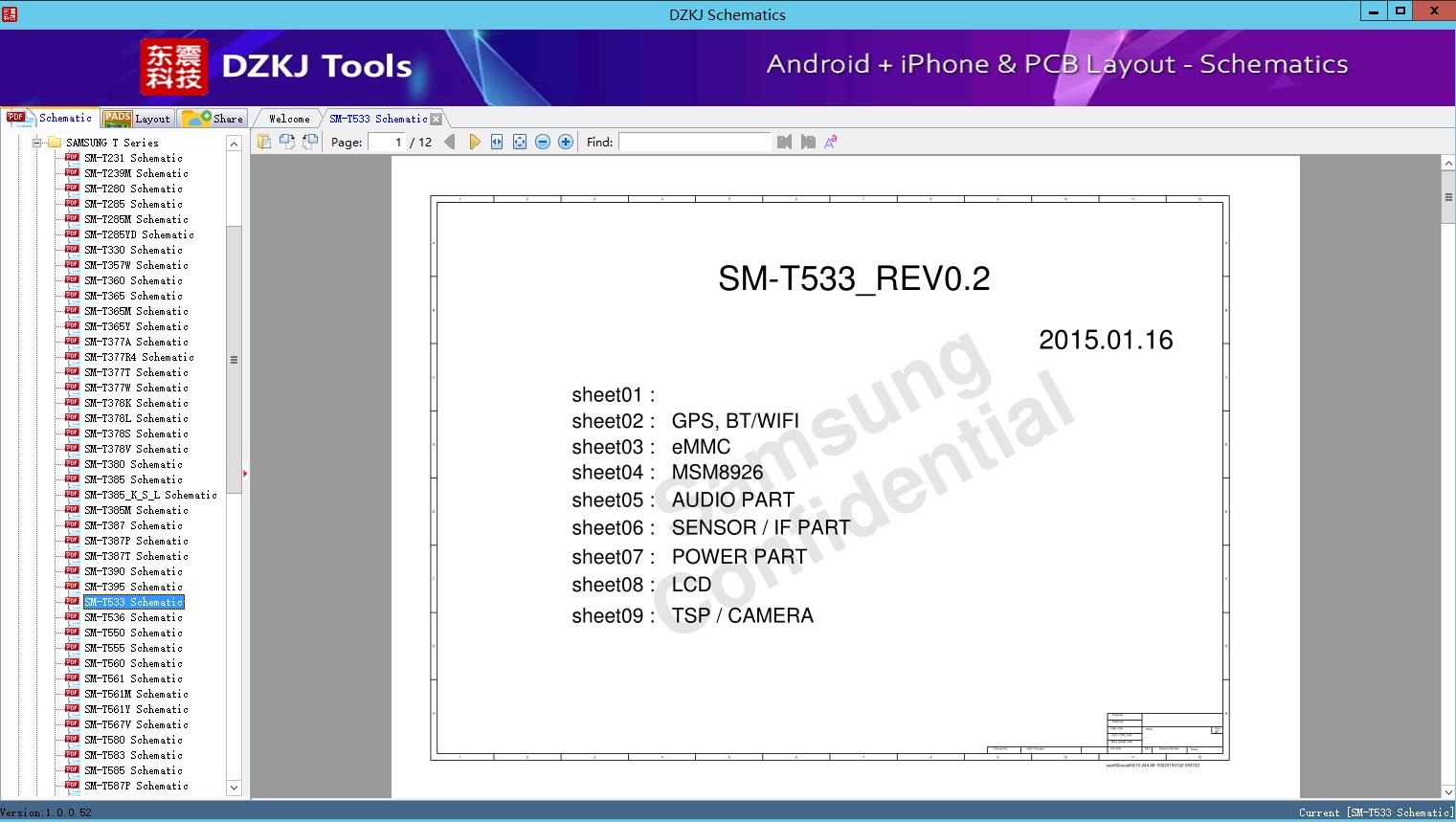Click the copy document icon in PDF toolbar
Screen dimensions: 1456x822
[263, 142]
